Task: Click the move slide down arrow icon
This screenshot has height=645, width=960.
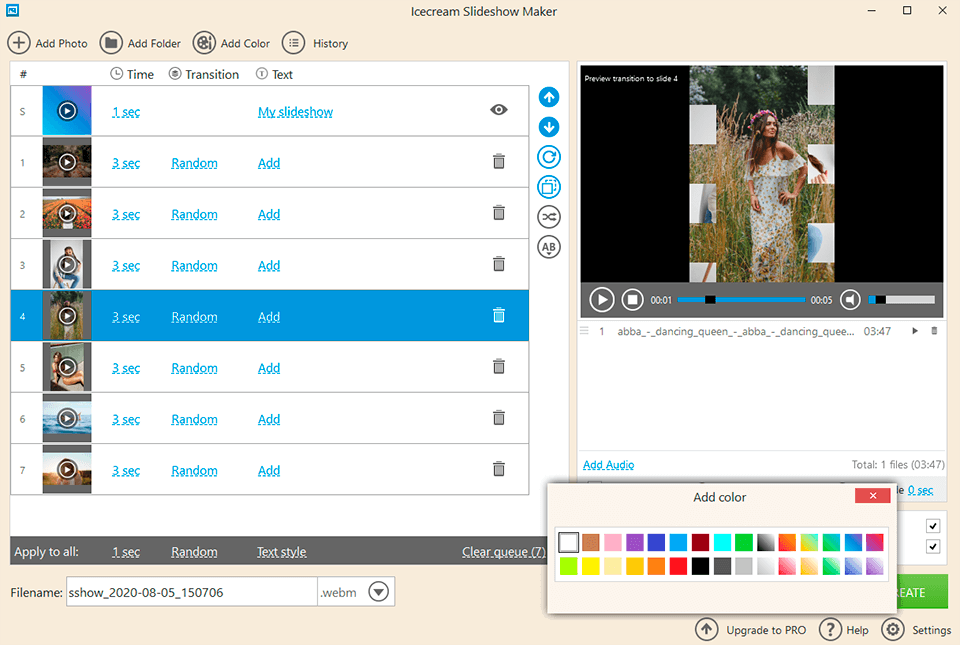Action: coord(549,127)
